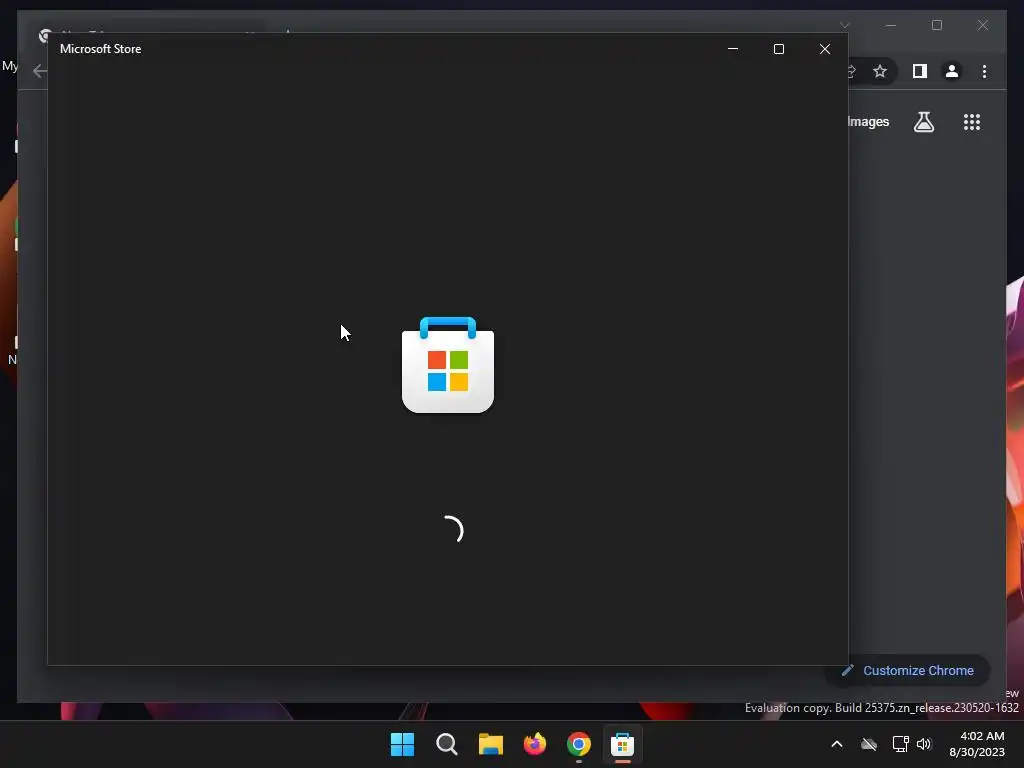Open Search Labs flask icon in Chrome
The image size is (1024, 768).
[x=923, y=122]
